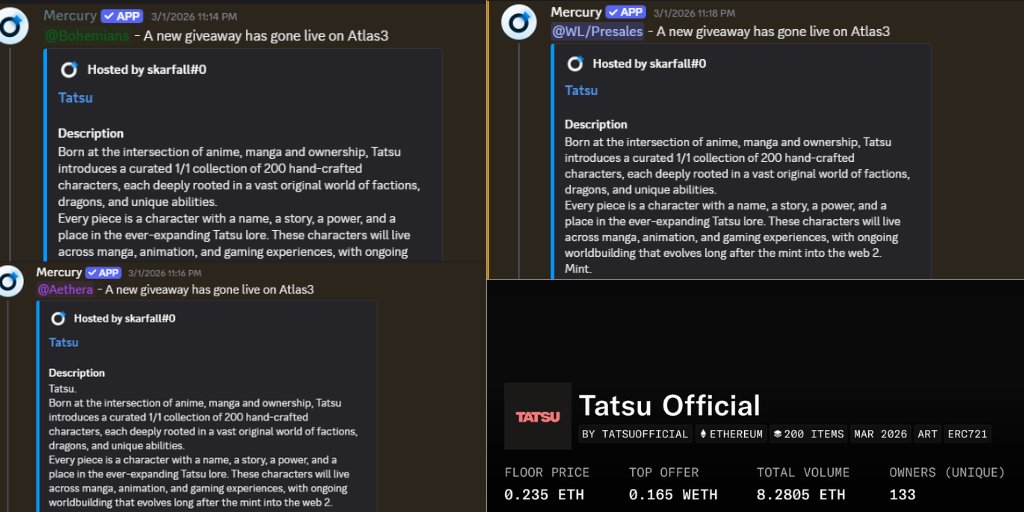1024x512 pixels.
Task: Click timestamp 3/1/2026 11:14 PM
Action: tap(194, 17)
